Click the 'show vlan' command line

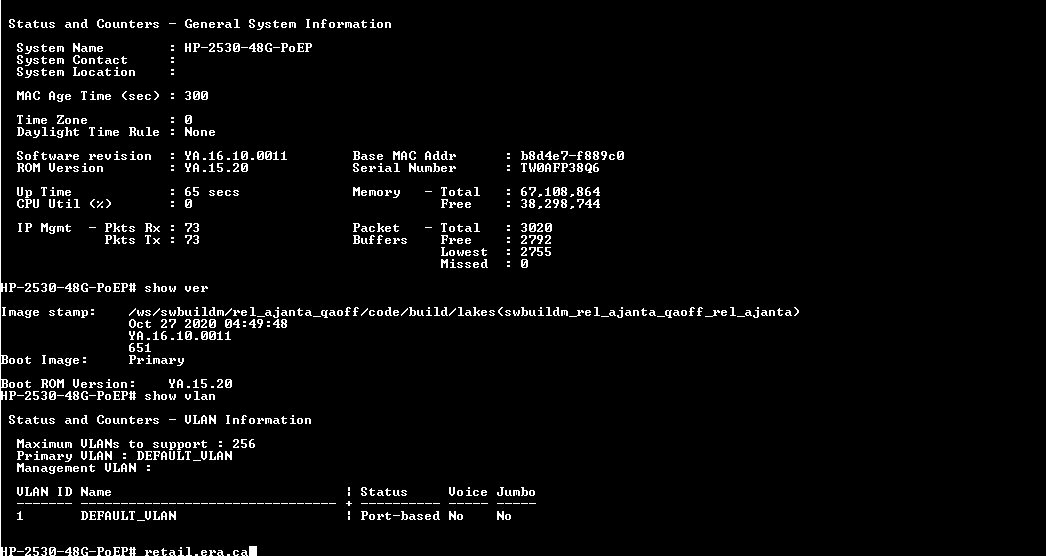click(x=108, y=396)
